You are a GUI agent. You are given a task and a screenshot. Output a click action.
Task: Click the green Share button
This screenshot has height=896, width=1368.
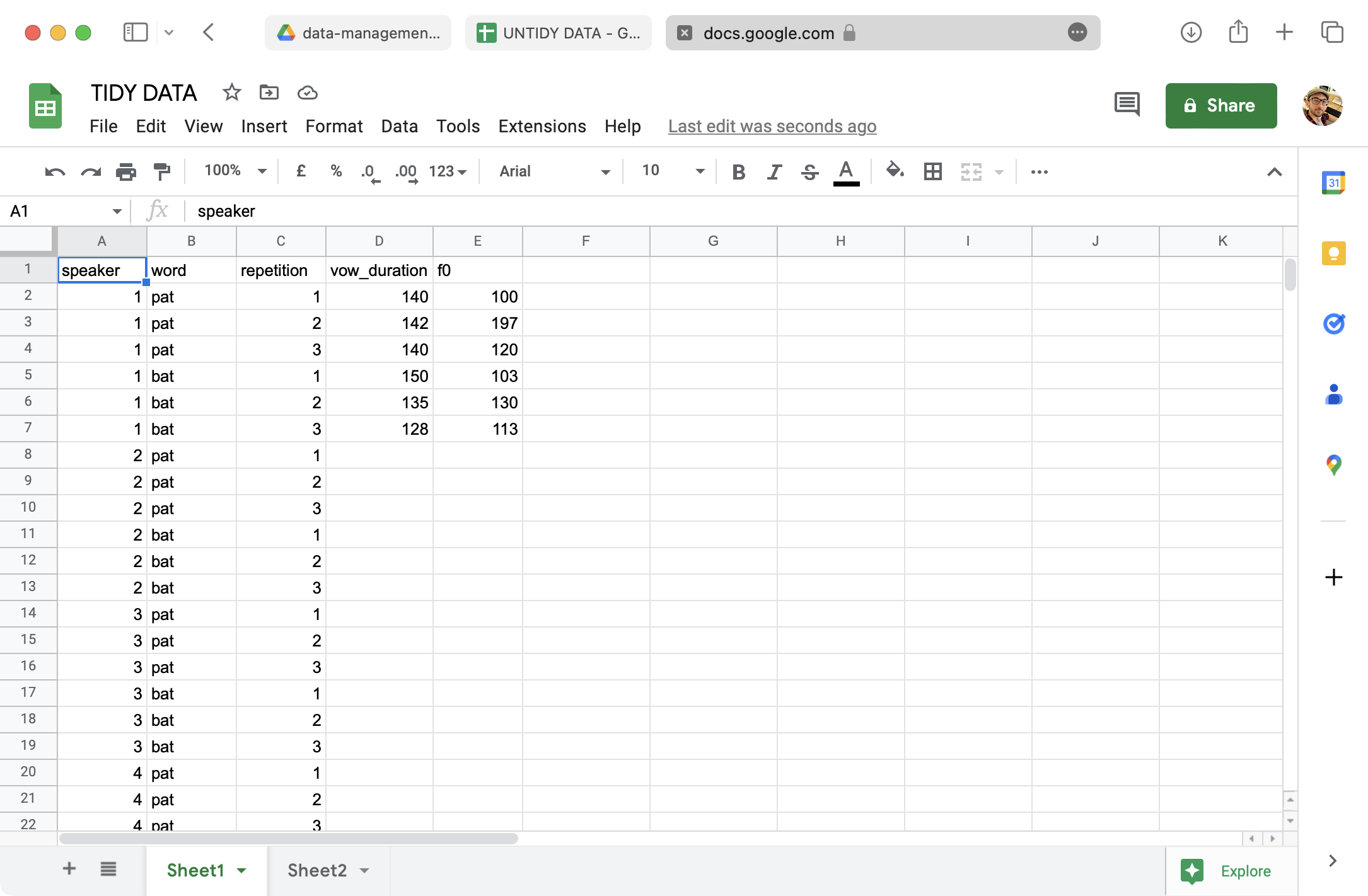(1220, 106)
